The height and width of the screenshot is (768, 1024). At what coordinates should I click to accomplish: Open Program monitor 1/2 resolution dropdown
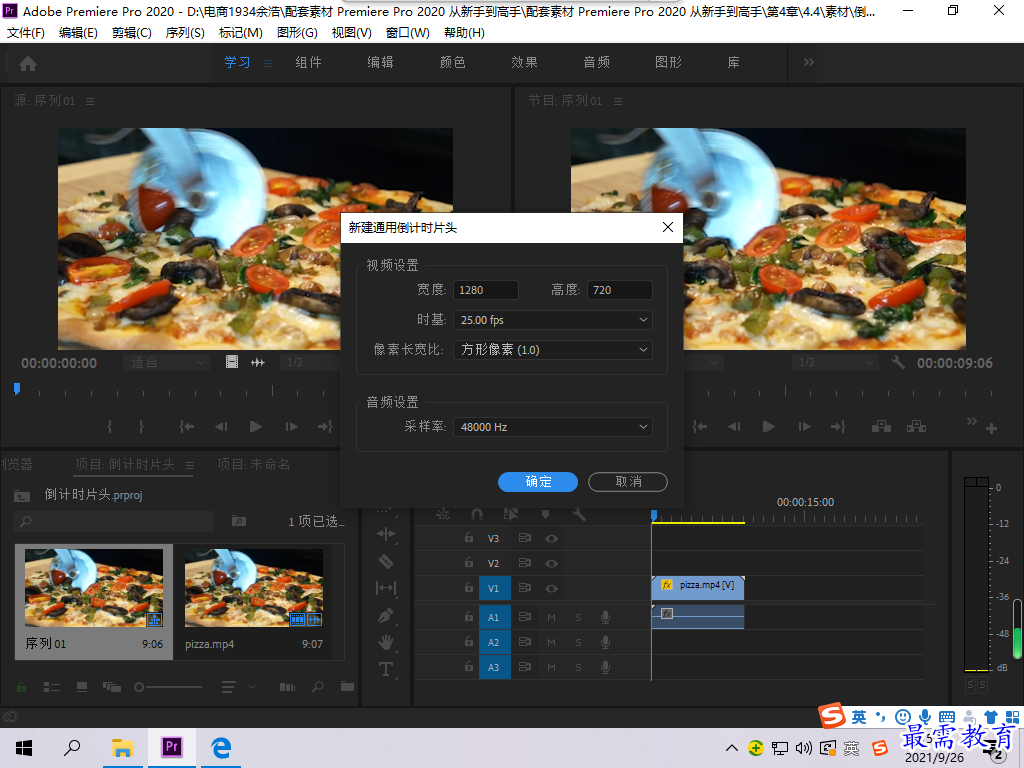836,362
